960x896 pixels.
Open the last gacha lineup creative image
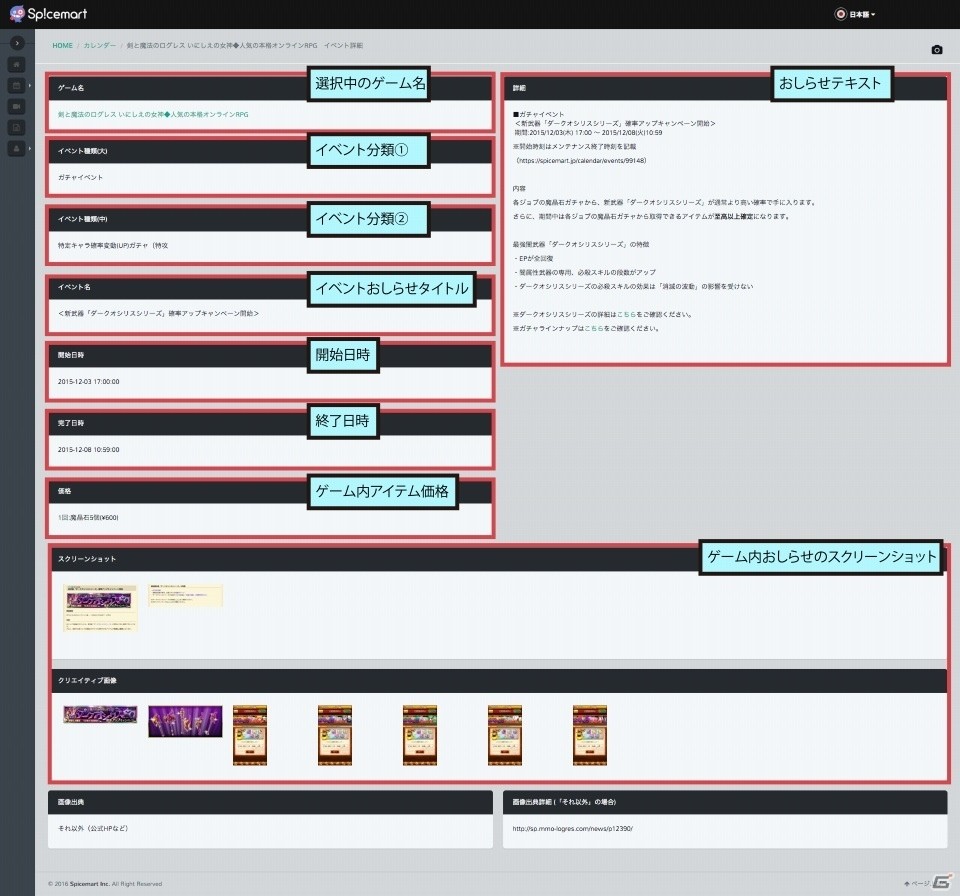(590, 735)
